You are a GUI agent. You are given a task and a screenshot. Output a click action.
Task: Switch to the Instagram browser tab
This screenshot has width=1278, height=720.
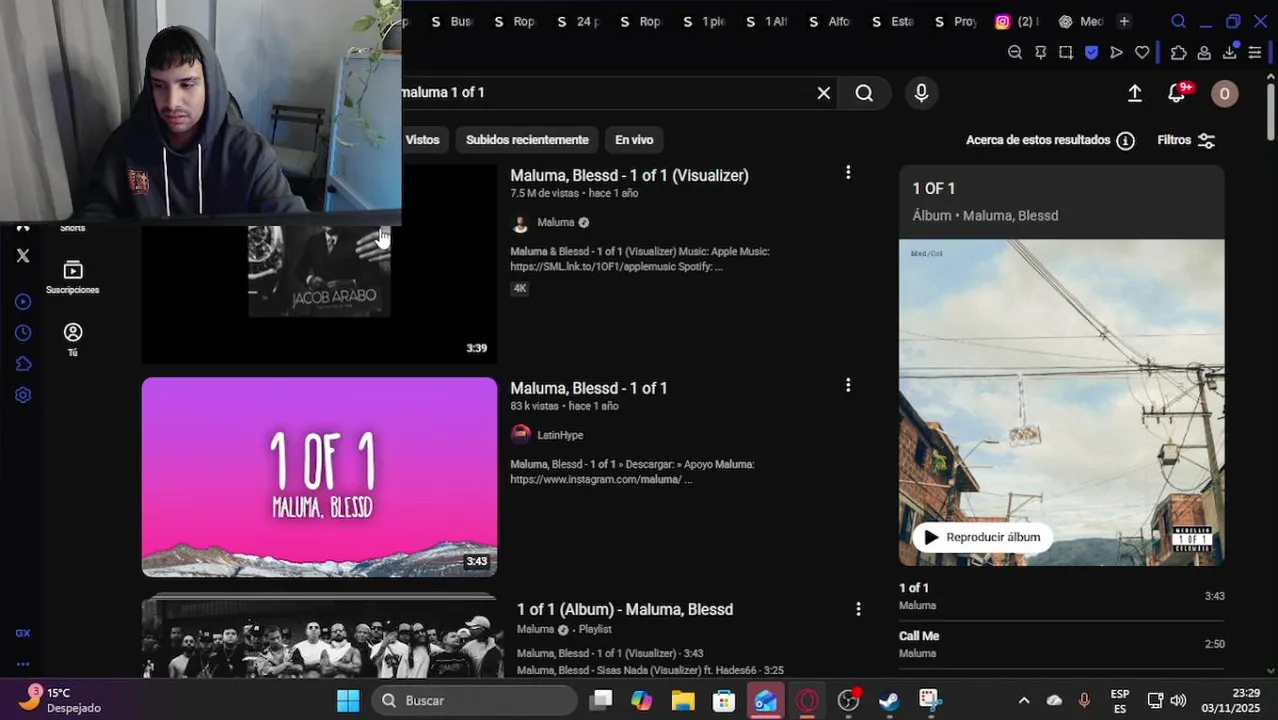(1016, 21)
